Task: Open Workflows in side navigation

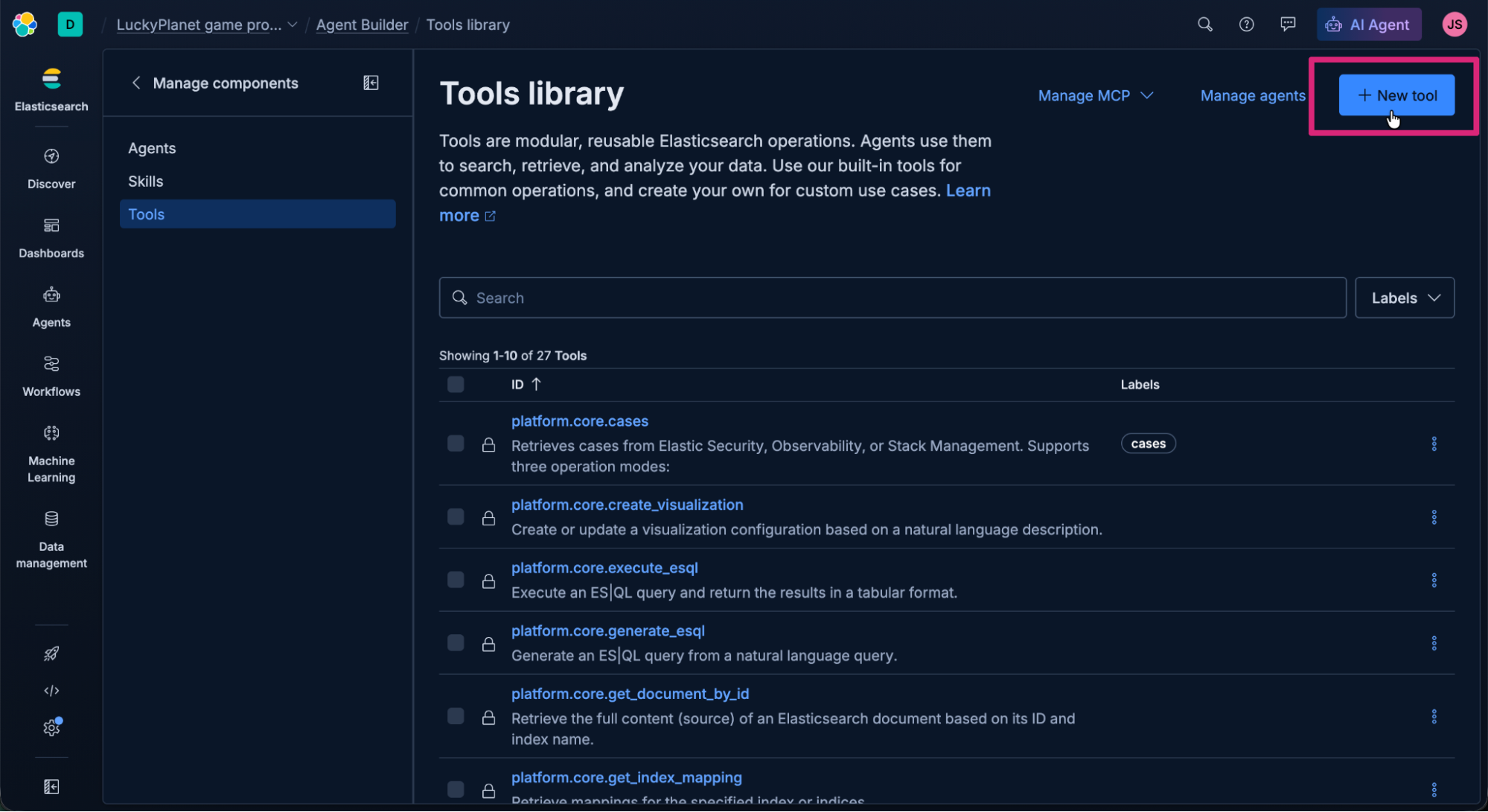Action: 51,377
